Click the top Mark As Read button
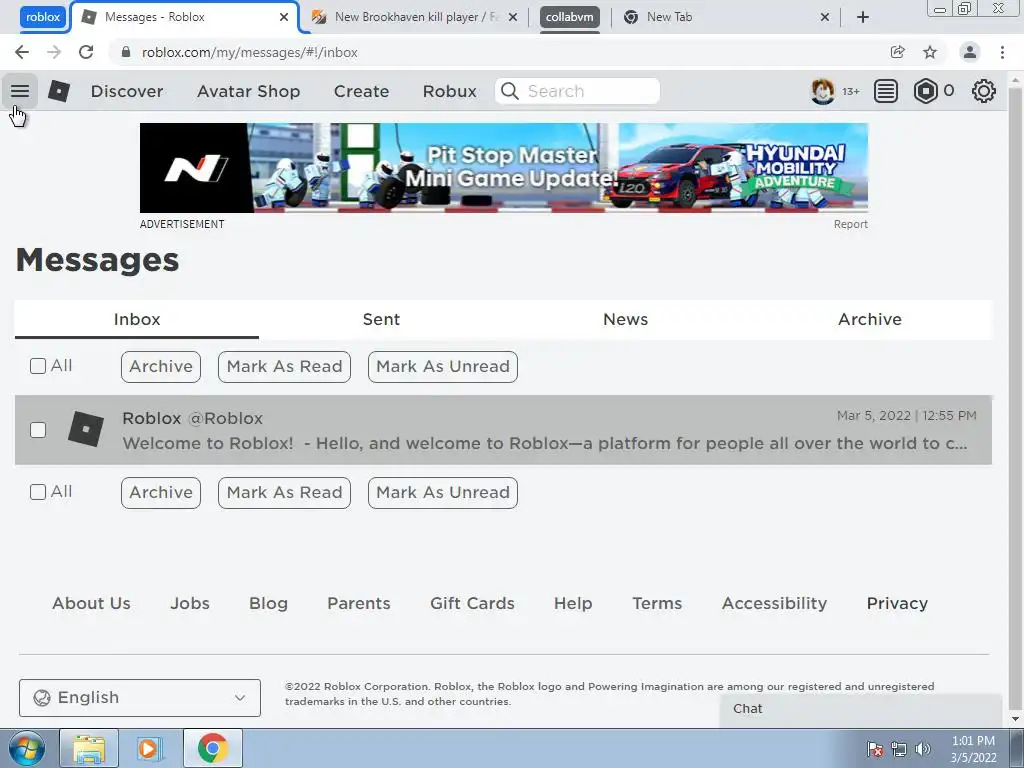 (284, 366)
